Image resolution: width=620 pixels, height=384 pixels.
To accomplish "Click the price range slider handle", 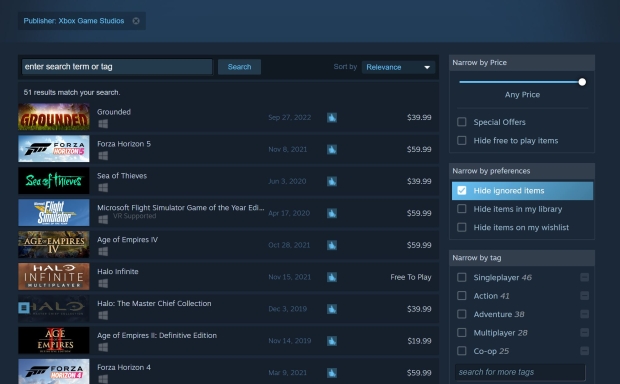I will tap(582, 82).
